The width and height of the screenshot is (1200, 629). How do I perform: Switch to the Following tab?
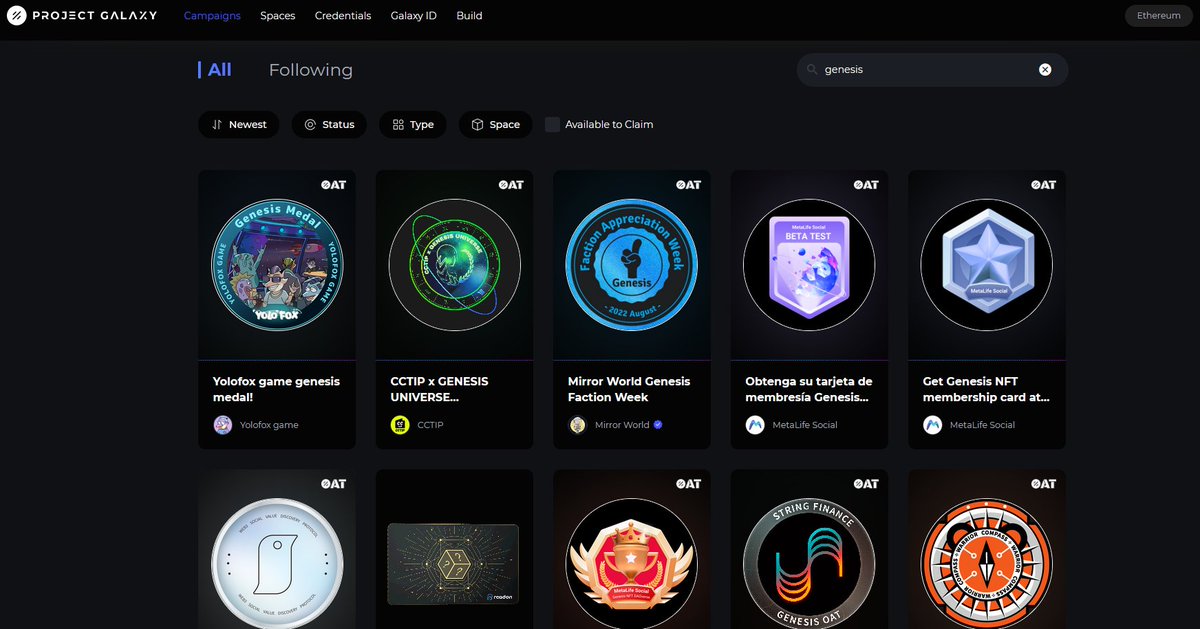[311, 70]
